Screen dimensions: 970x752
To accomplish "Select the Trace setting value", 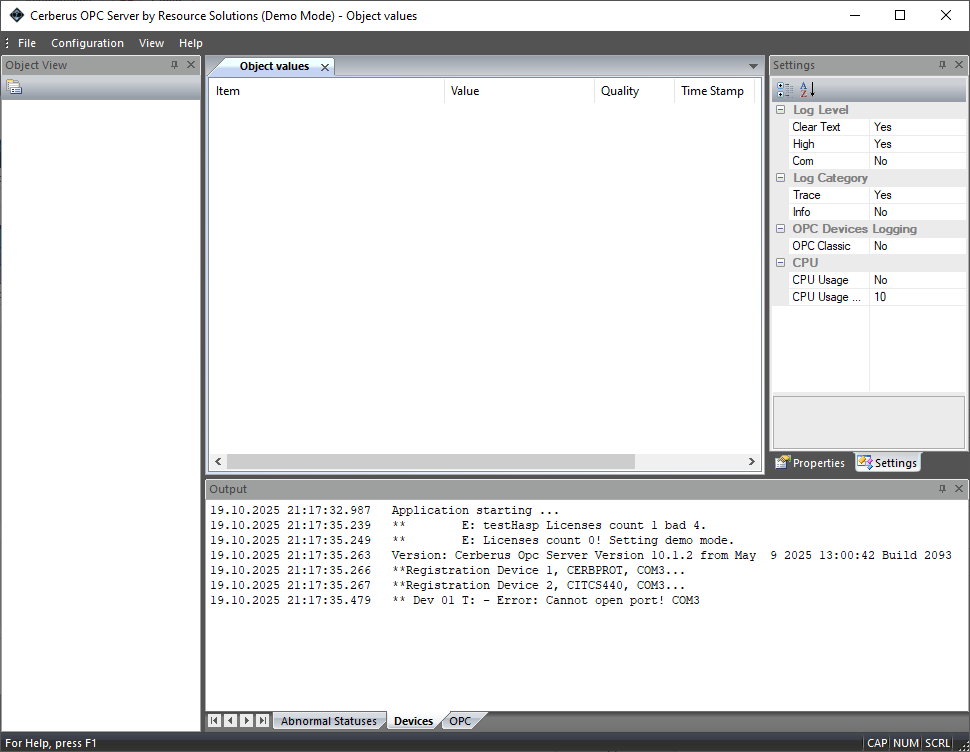I will click(x=916, y=195).
